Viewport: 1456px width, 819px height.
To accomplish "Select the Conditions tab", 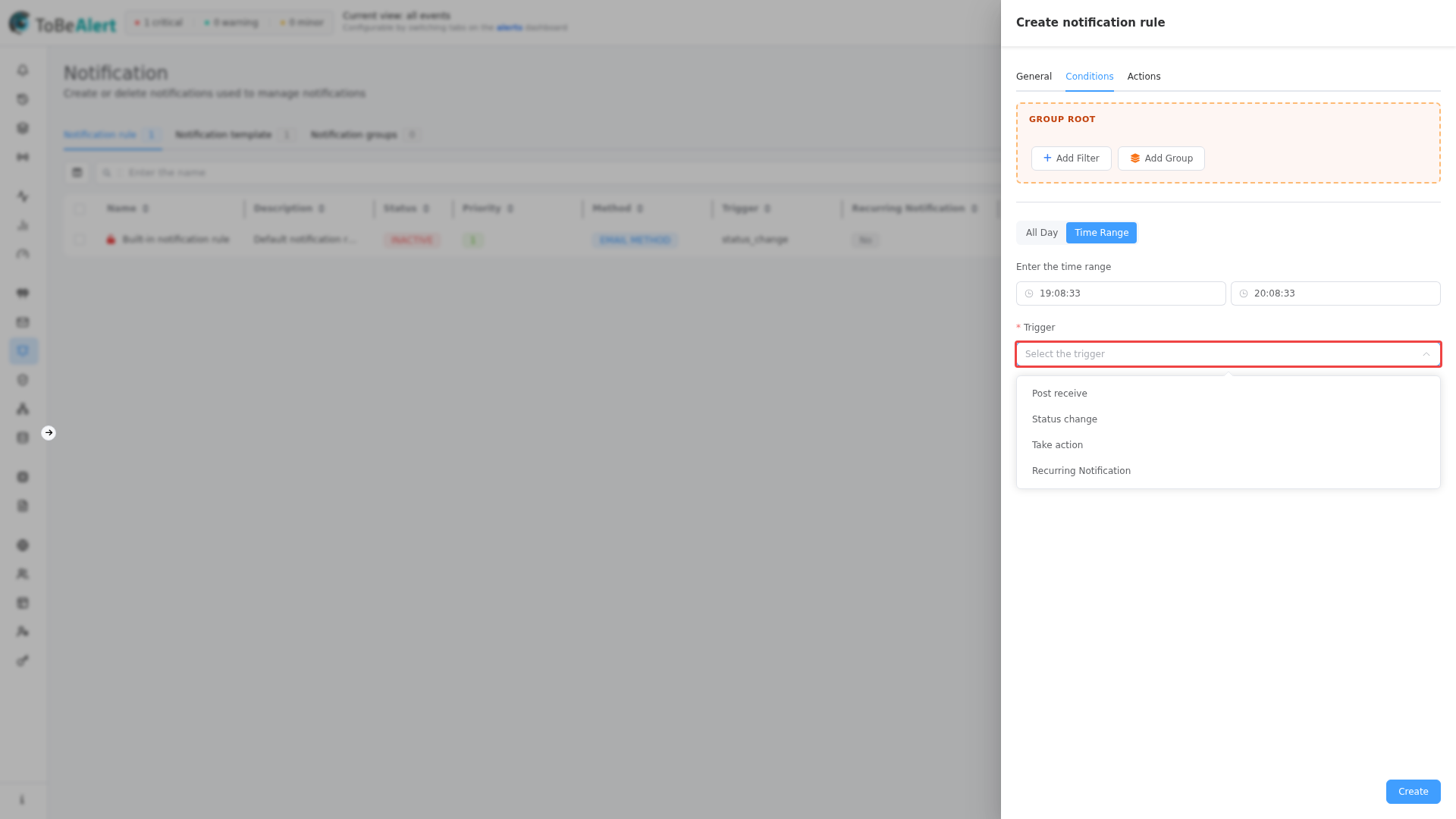I will point(1089,77).
